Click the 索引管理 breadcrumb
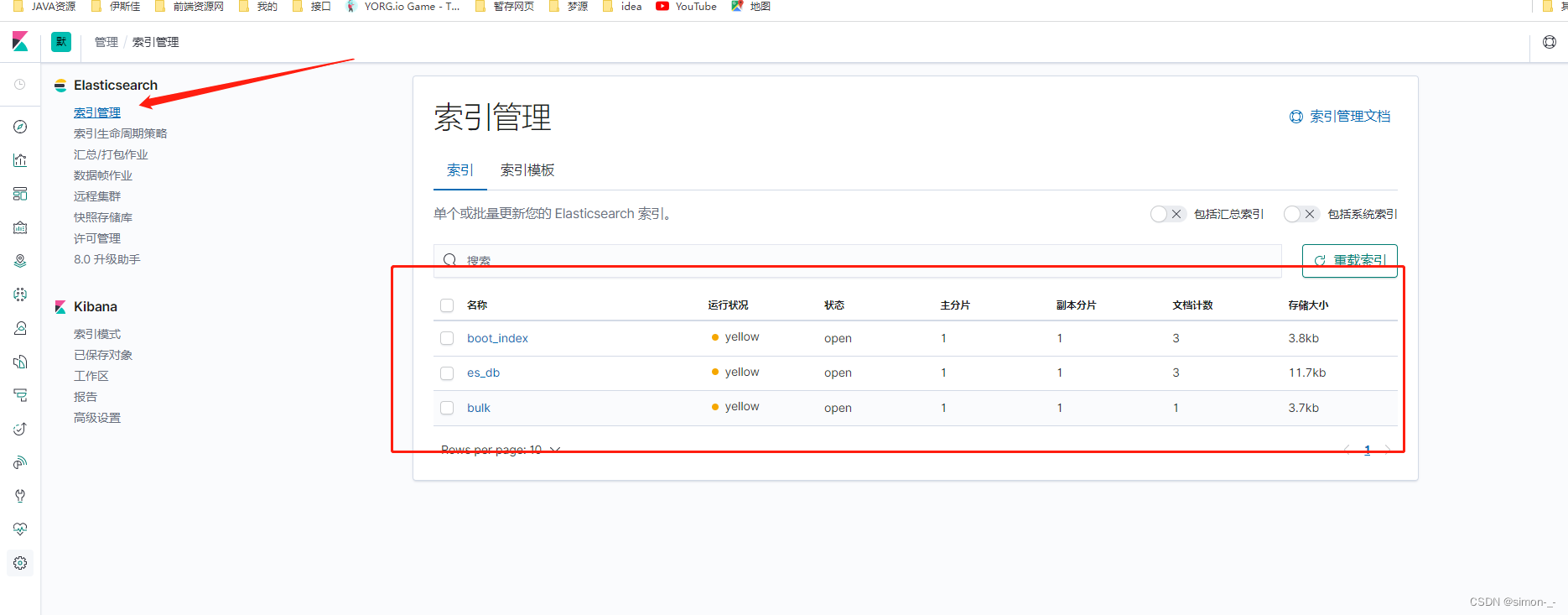The image size is (1568, 615). (x=155, y=42)
